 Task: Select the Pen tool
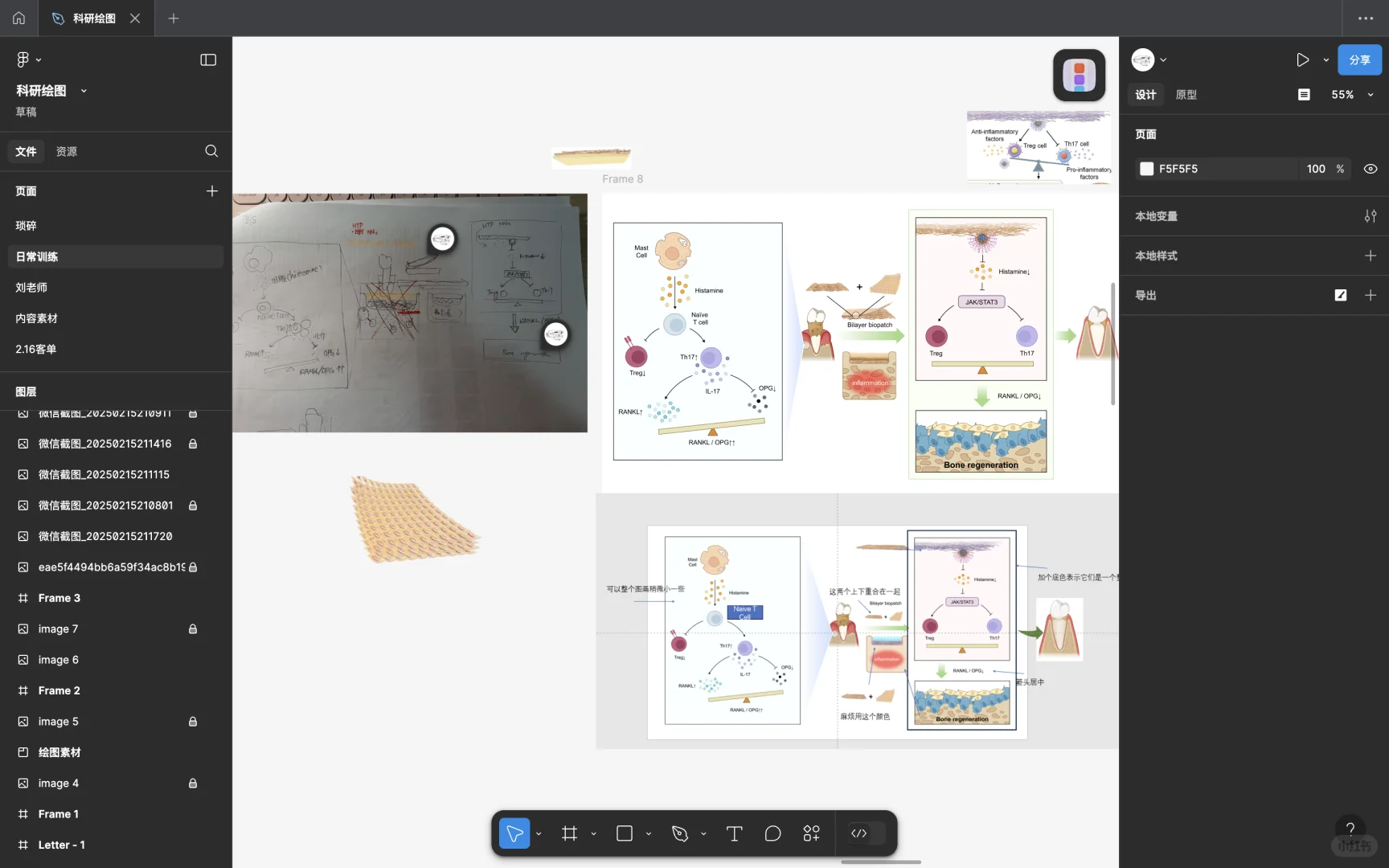pyautogui.click(x=680, y=833)
